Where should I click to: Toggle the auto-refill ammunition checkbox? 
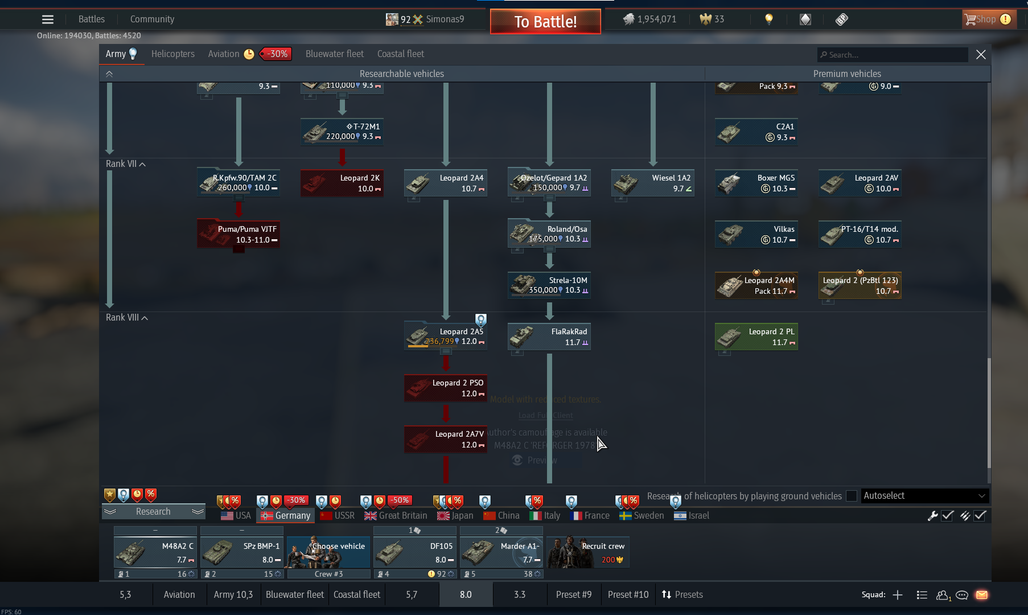pos(980,515)
